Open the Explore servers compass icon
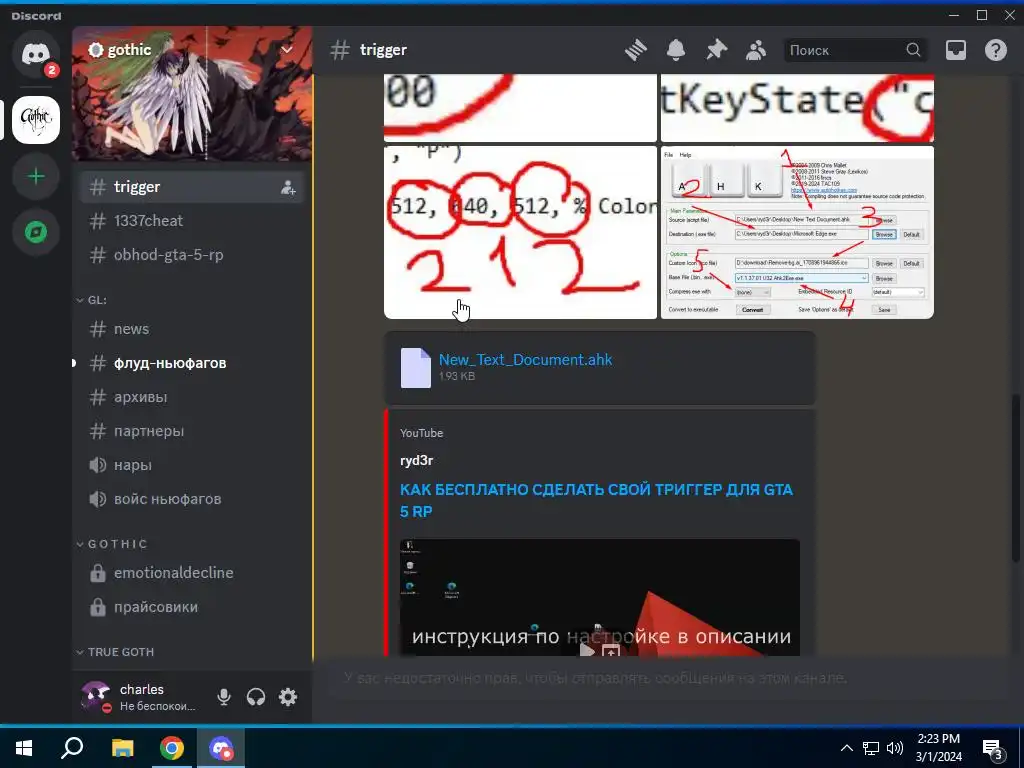This screenshot has height=768, width=1024. pos(36,232)
